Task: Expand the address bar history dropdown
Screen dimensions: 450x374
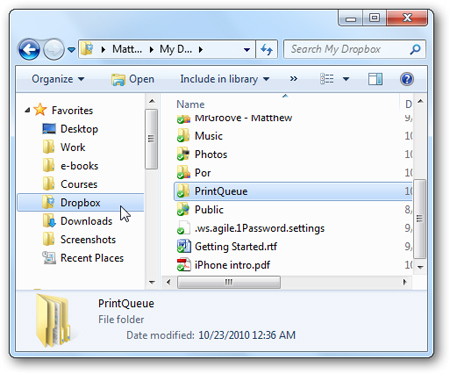Action: pyautogui.click(x=247, y=50)
